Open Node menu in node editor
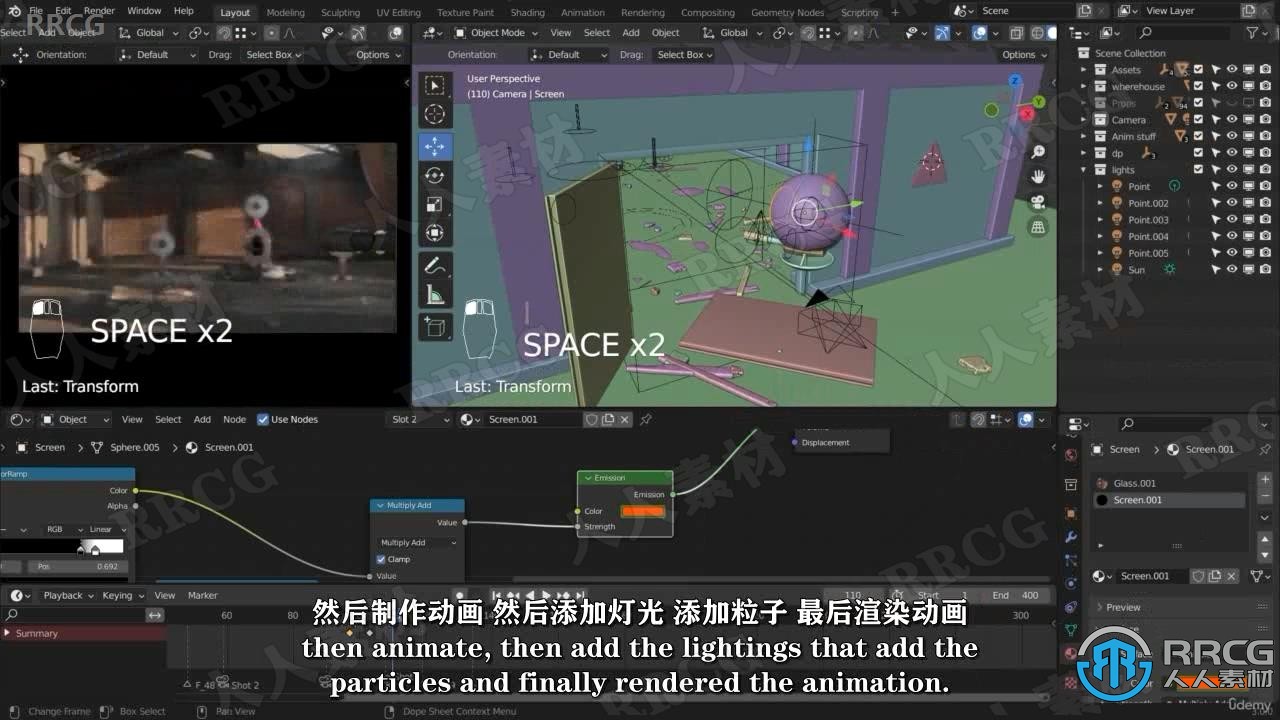 tap(234, 419)
